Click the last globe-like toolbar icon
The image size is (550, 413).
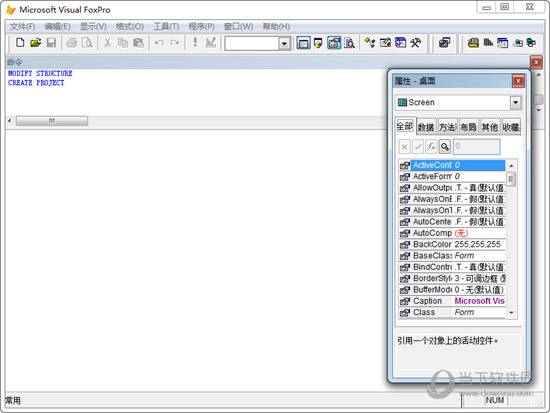[531, 43]
